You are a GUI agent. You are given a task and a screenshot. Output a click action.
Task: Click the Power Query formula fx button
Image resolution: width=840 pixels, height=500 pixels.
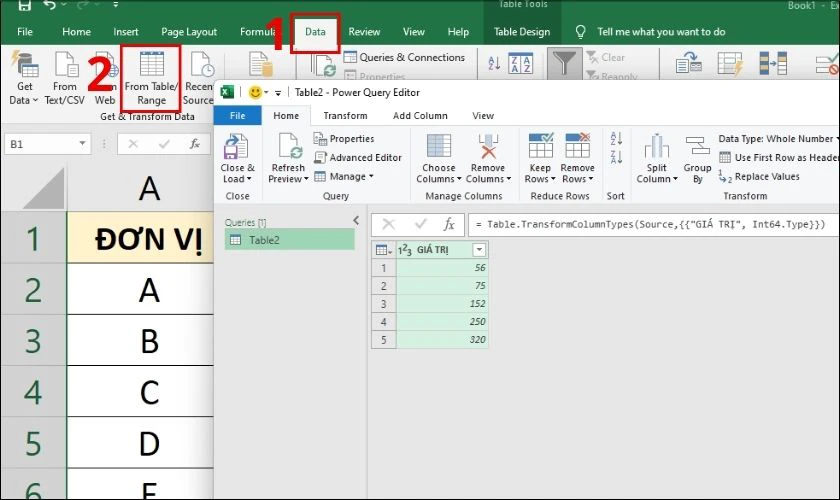point(449,225)
